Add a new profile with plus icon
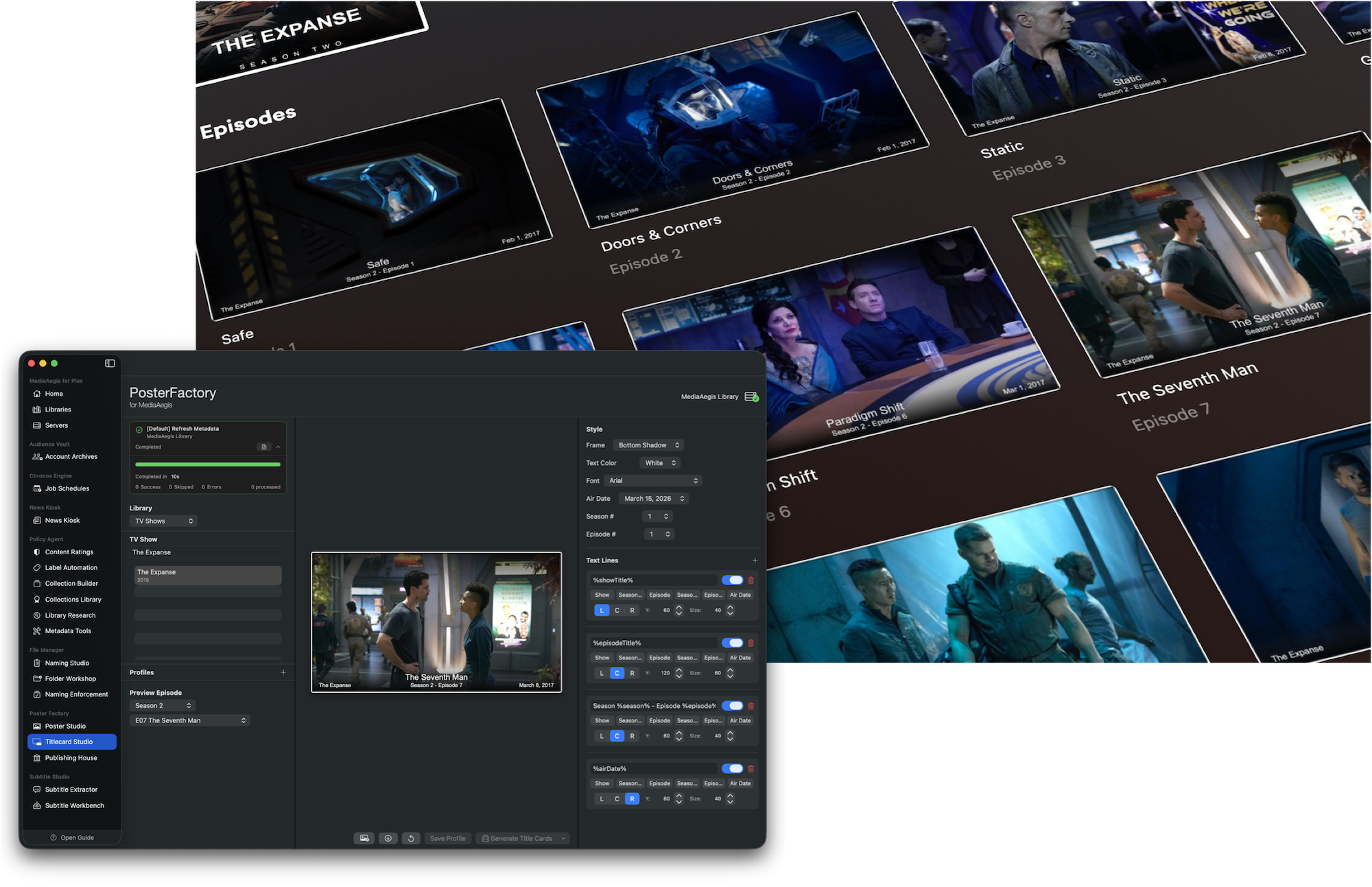Screen dimensions: 1372x887 (x=283, y=672)
